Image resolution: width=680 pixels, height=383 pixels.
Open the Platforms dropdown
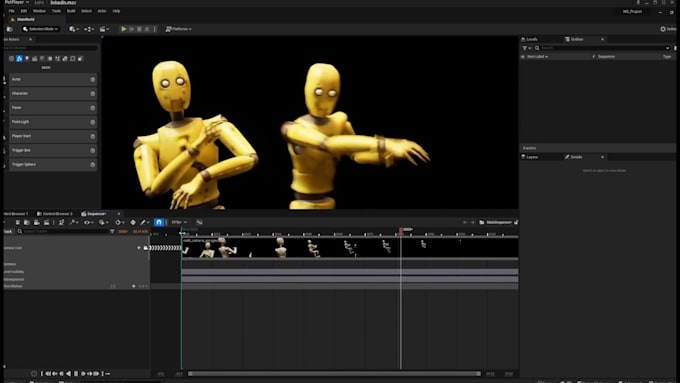point(178,29)
